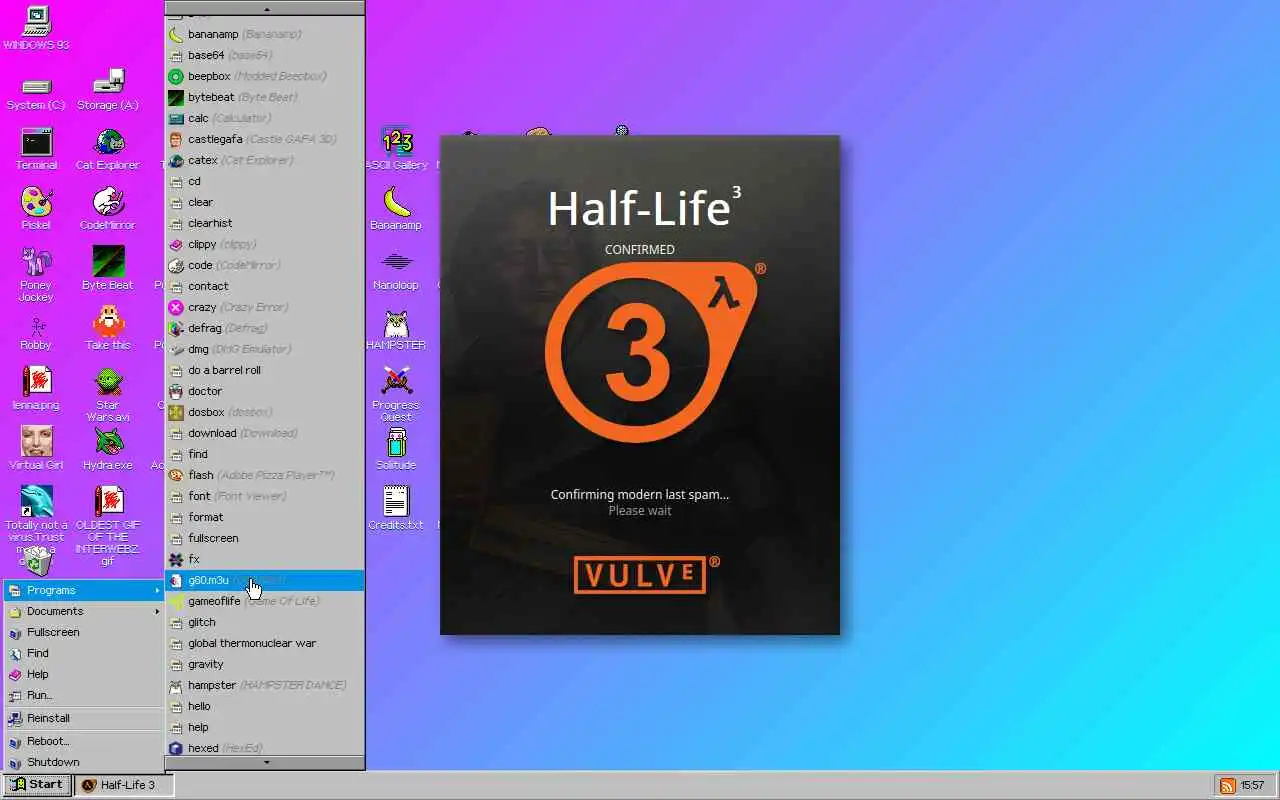Click the VULVE logo in splash
This screenshot has width=1280, height=800.
[x=646, y=574]
